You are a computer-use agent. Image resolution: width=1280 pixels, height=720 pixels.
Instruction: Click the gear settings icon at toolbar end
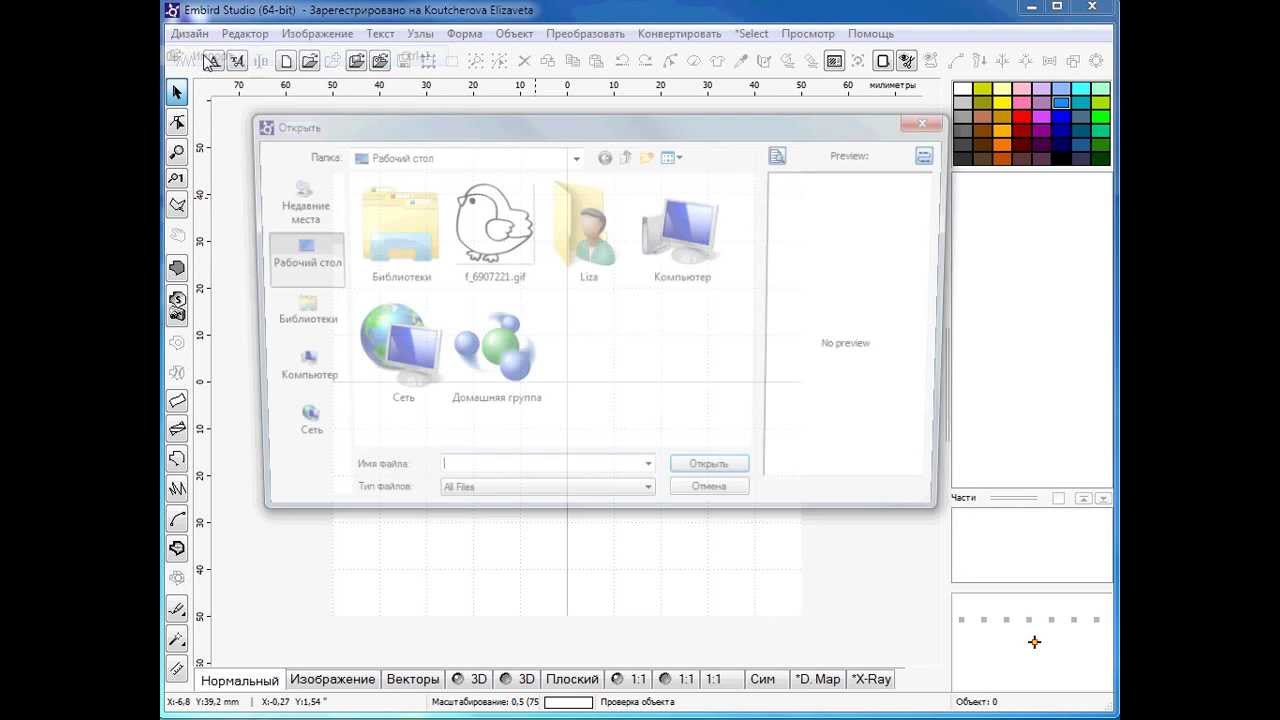(1097, 61)
